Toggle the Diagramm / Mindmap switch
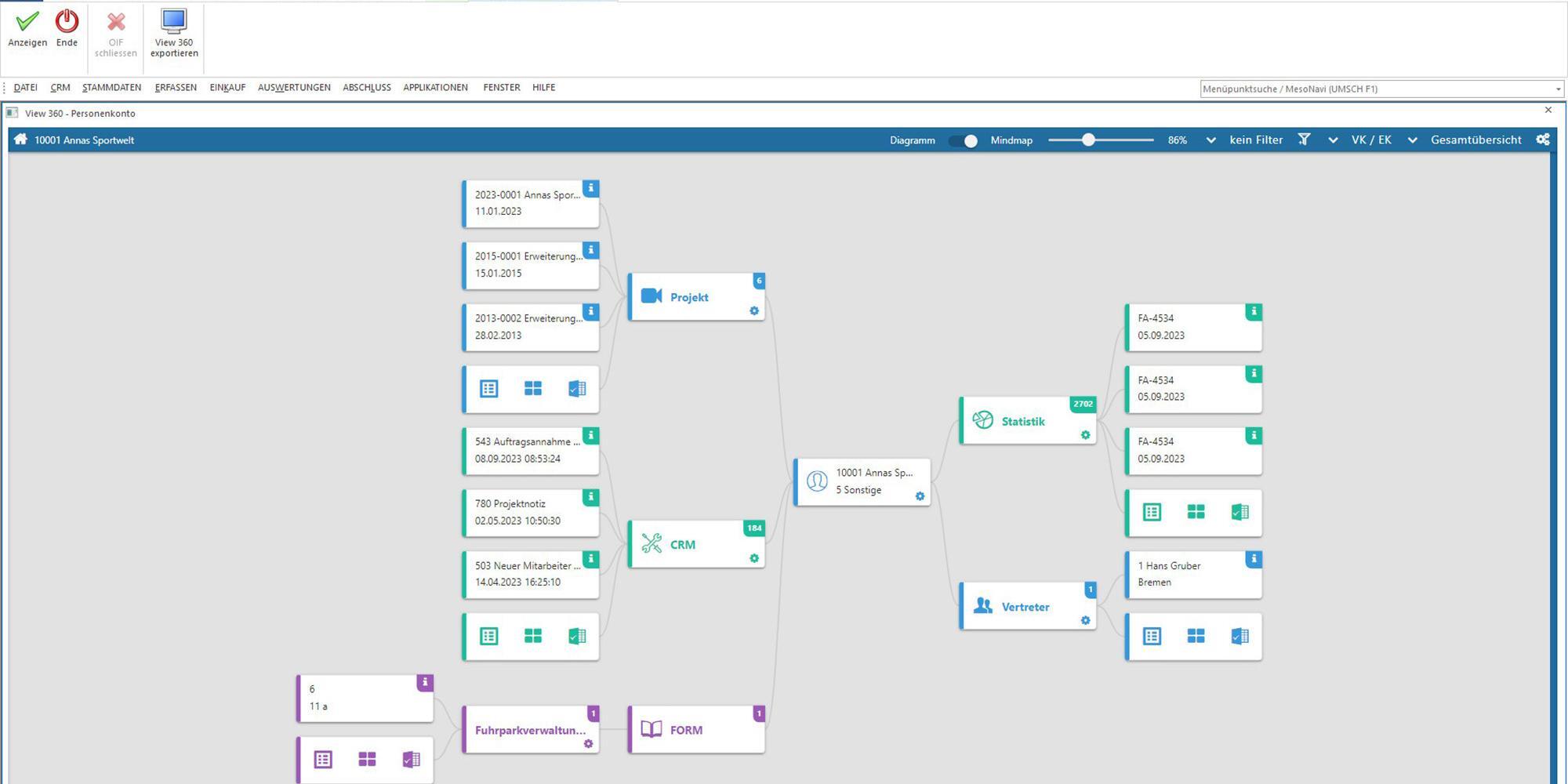This screenshot has width=1568, height=784. pyautogui.click(x=964, y=140)
